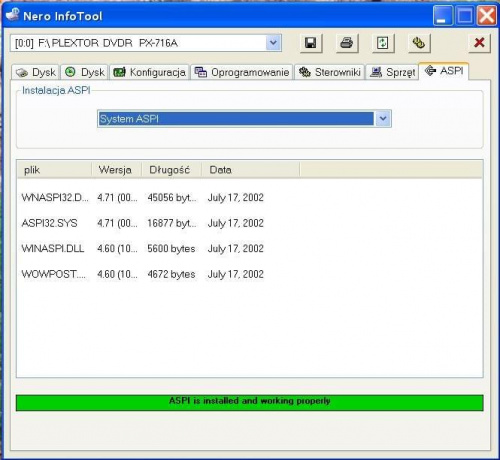This screenshot has width=500, height=460.
Task: Open the Konfiguracja tab
Action: (x=150, y=72)
